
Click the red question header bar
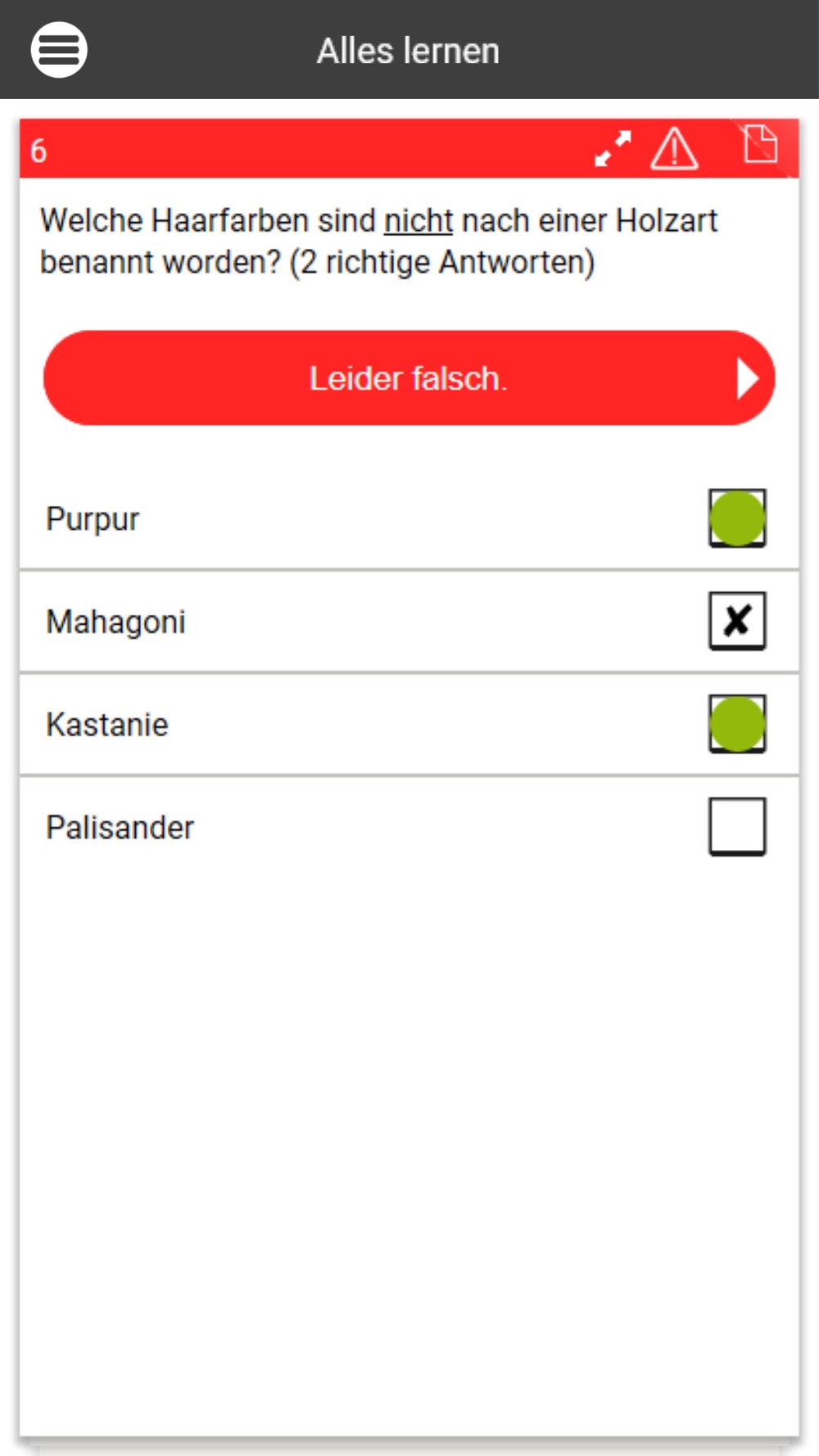(409, 149)
